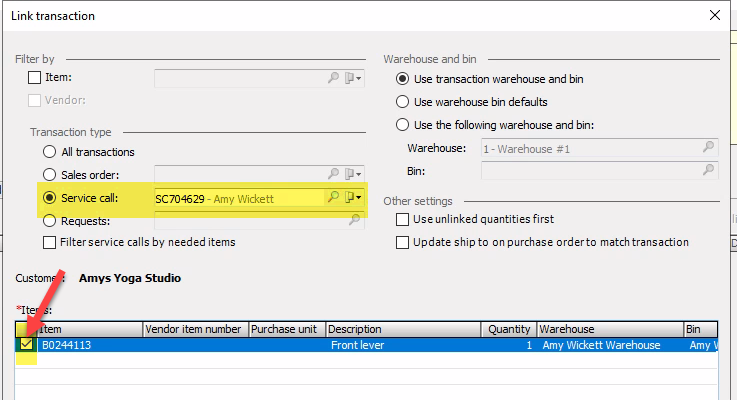Click the Purchase unit column header
737x400 pixels.
click(287, 329)
